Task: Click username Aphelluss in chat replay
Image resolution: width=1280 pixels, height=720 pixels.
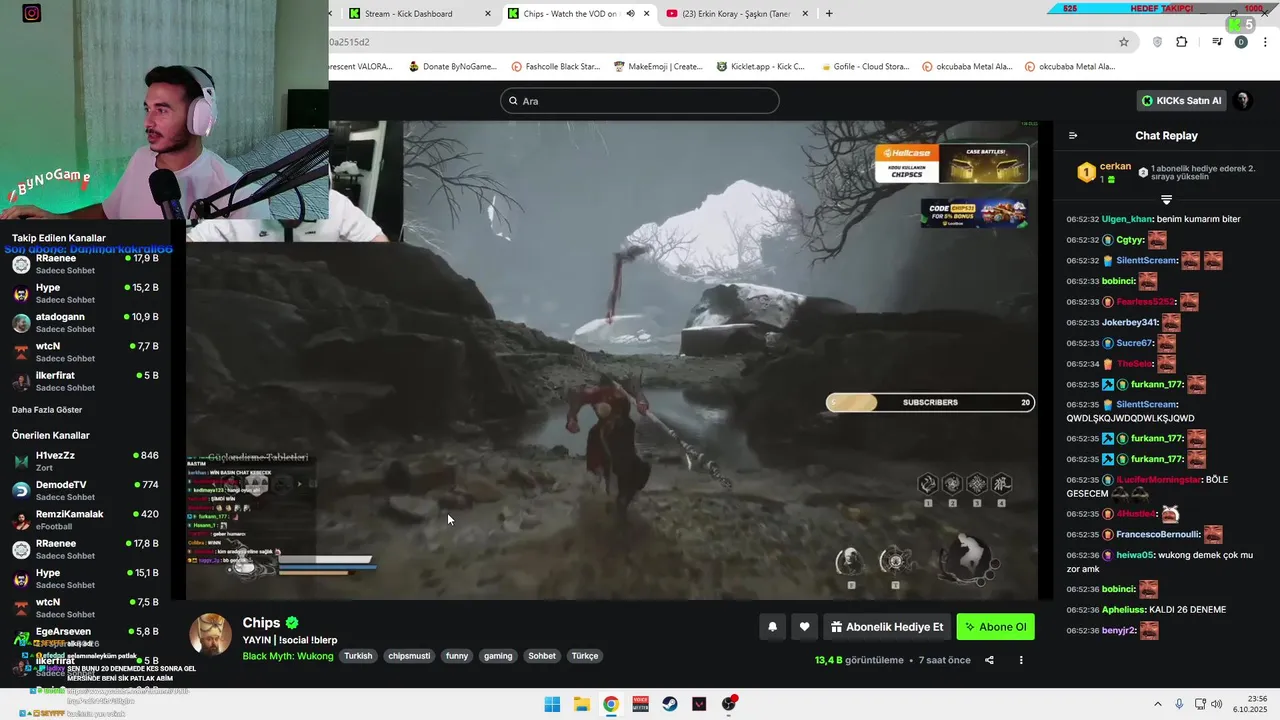Action: coord(1124,610)
